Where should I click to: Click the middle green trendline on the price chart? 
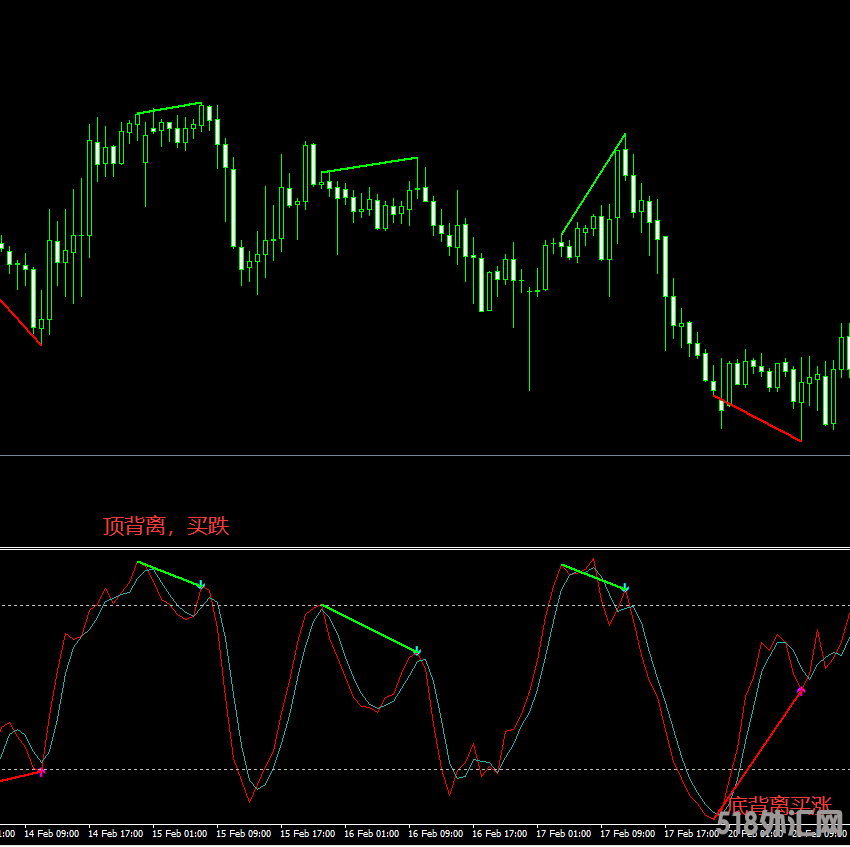[x=369, y=165]
